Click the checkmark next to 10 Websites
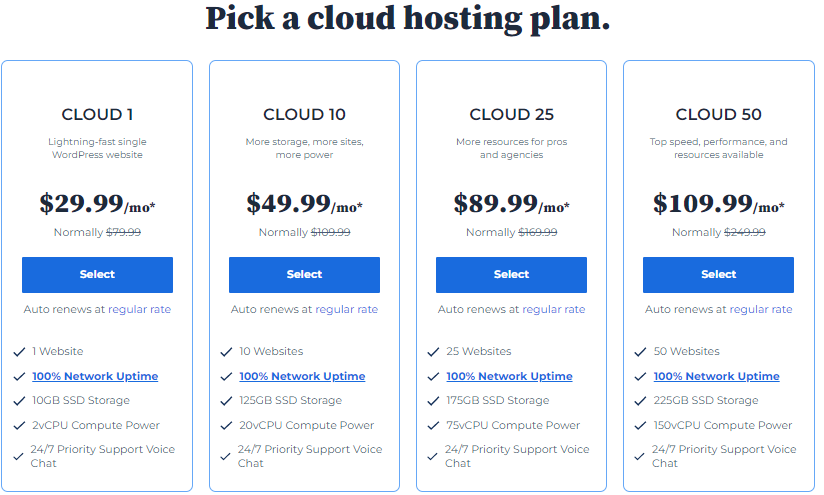 pos(226,352)
